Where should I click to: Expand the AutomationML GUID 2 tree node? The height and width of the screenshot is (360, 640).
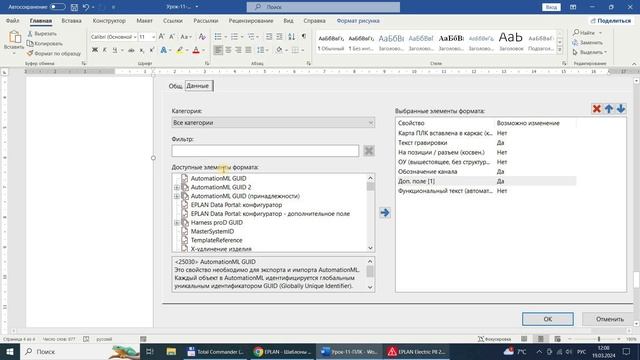pyautogui.click(x=177, y=187)
